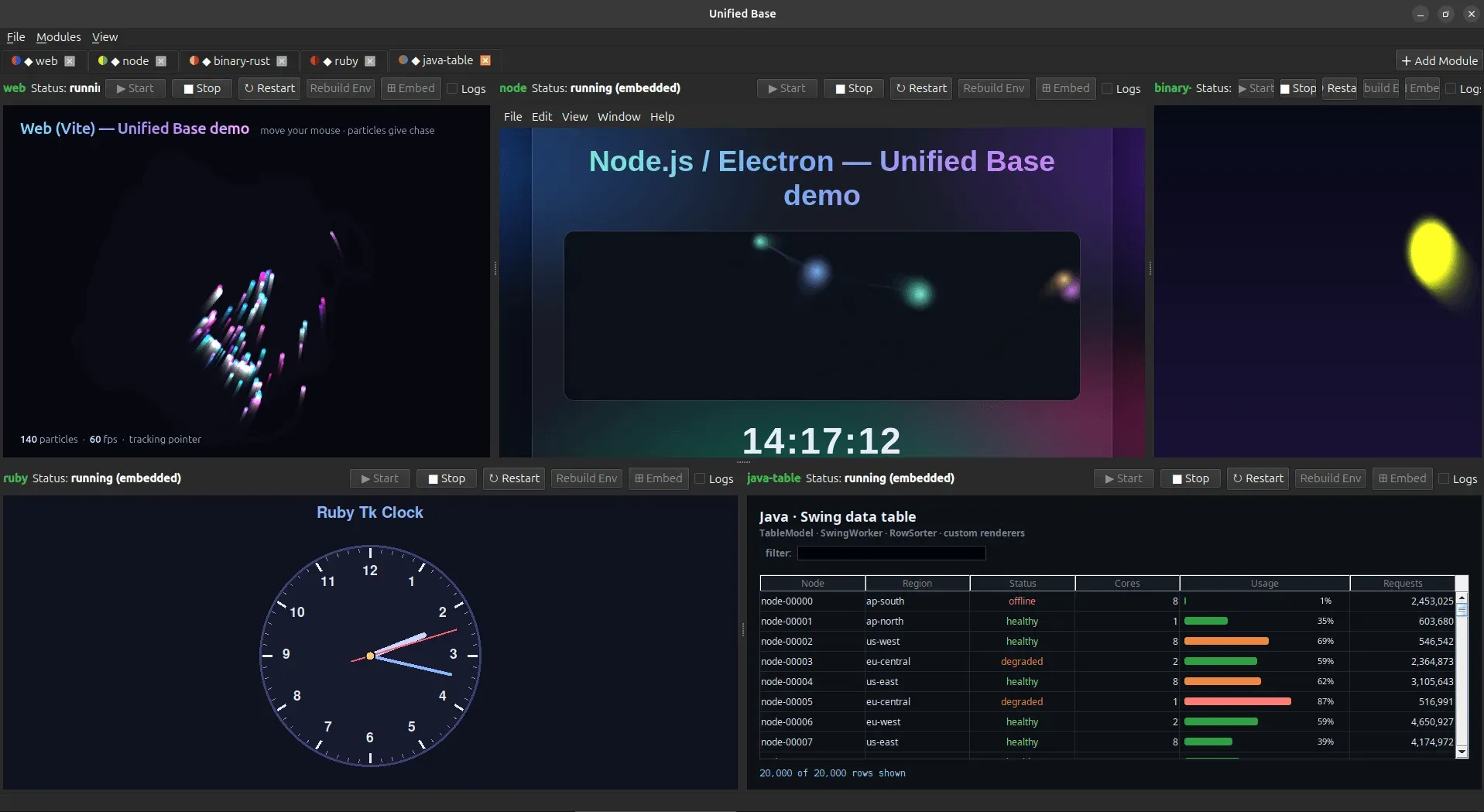
Task: Stop the binary module
Action: pyautogui.click(x=1298, y=88)
